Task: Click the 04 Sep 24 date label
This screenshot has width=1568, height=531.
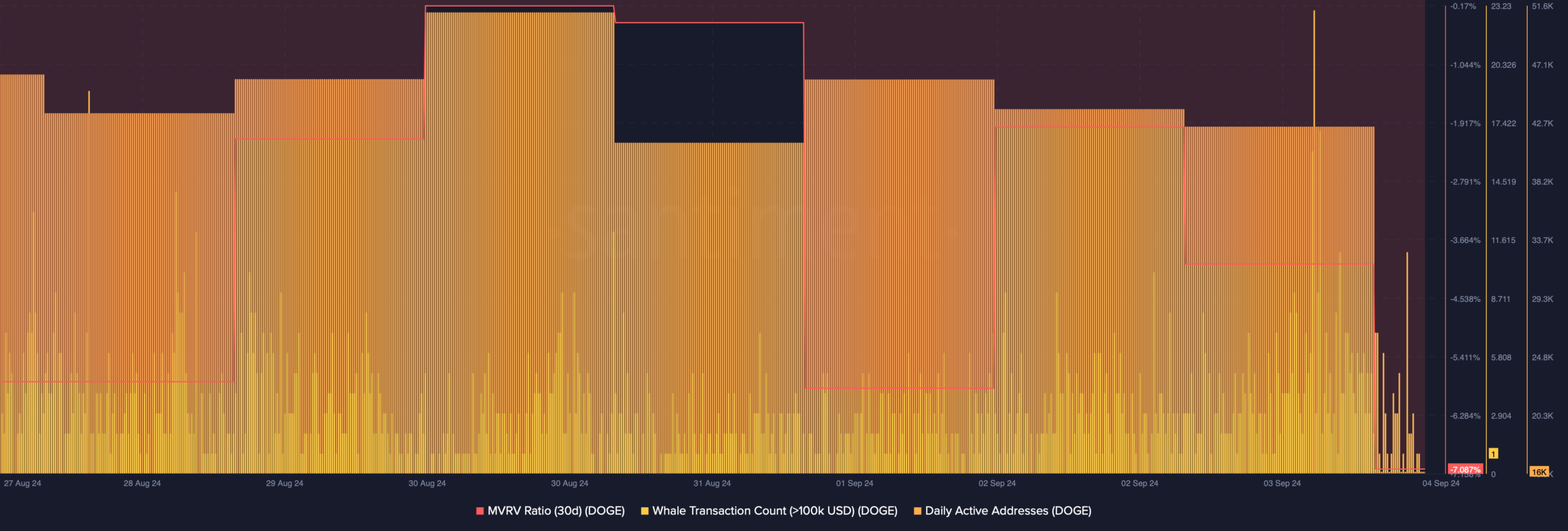Action: (1441, 483)
